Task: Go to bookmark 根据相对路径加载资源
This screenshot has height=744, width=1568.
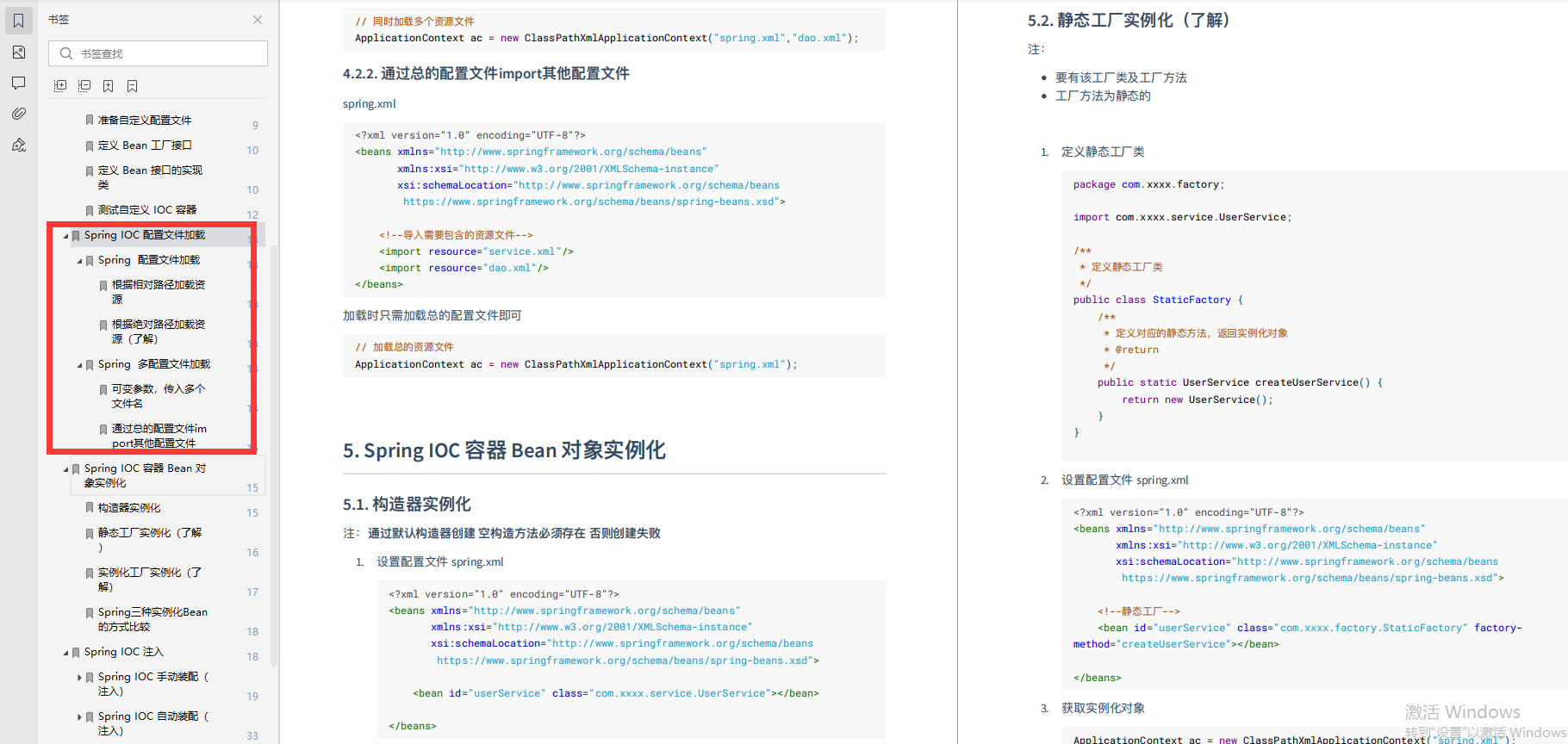Action: click(x=159, y=292)
